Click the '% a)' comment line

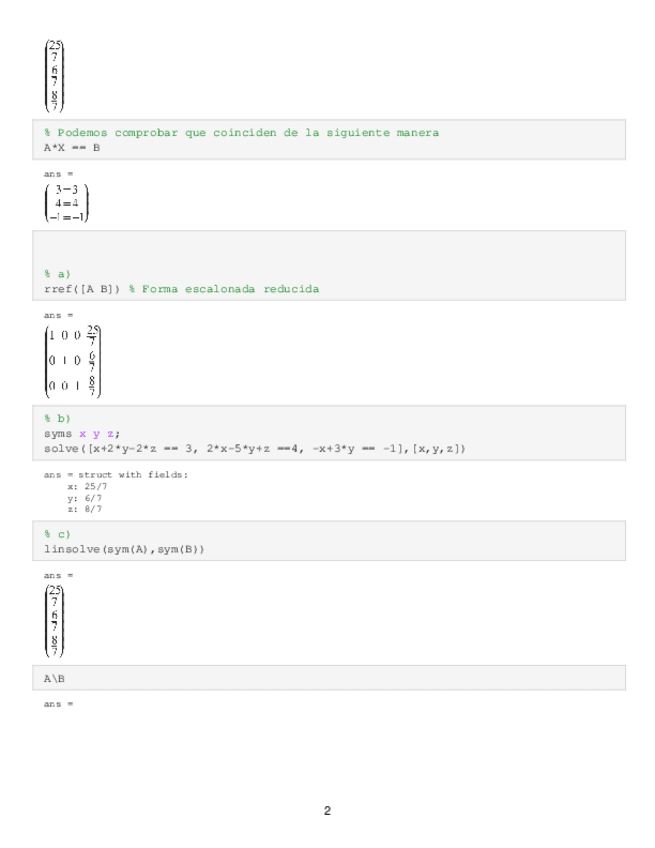tap(57, 273)
